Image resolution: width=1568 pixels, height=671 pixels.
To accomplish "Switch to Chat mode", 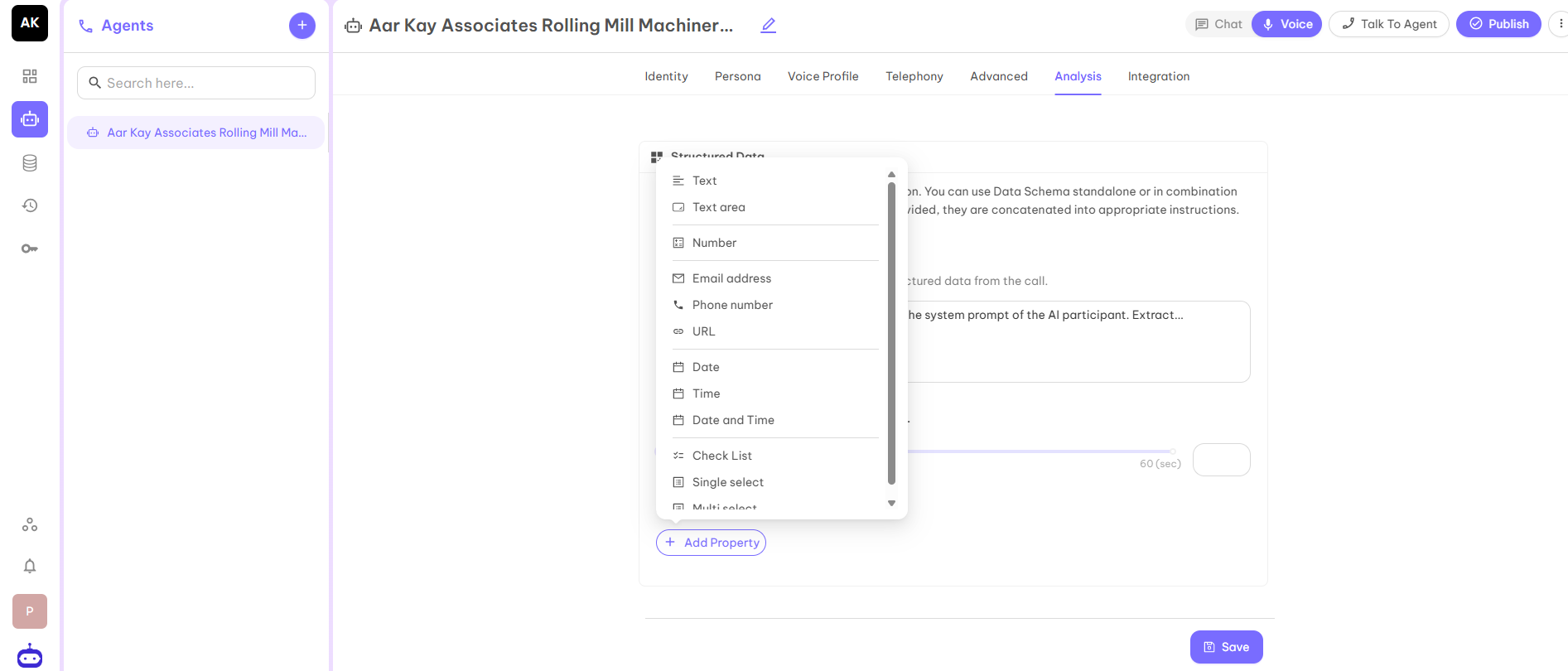I will 1218,24.
